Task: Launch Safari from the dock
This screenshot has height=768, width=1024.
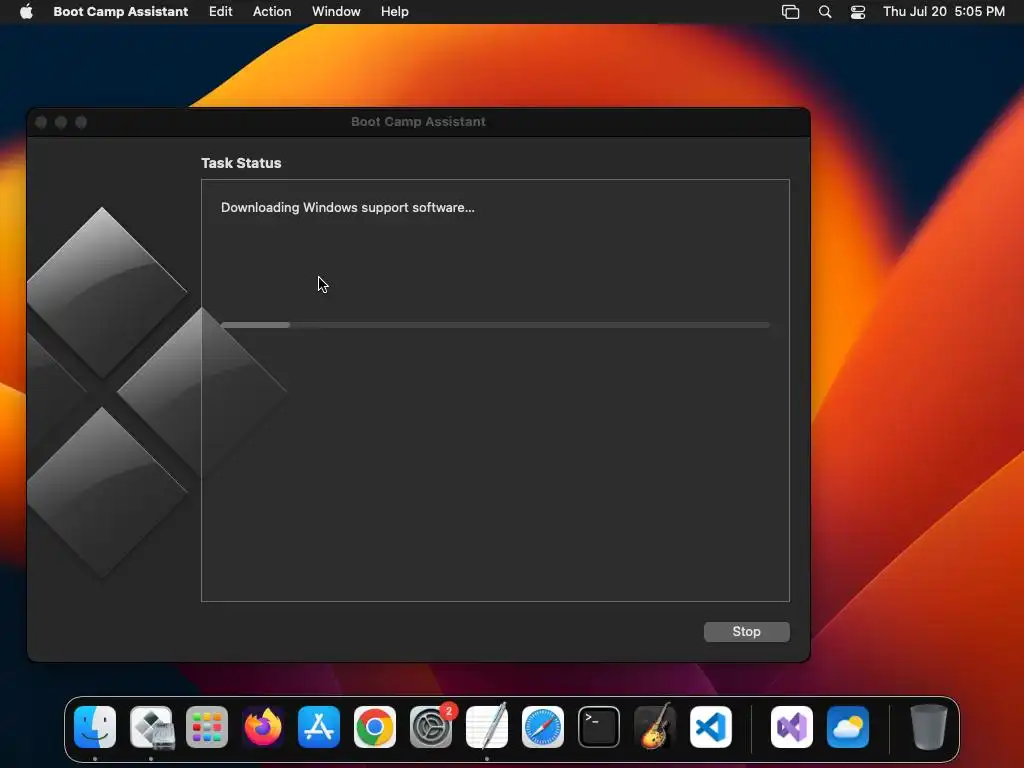Action: (x=543, y=727)
